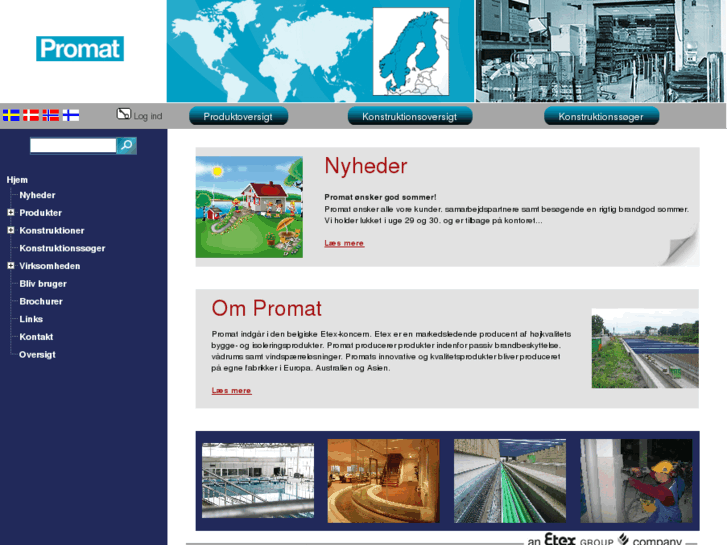Click the search magnifier button
This screenshot has height=545, width=727.
point(127,146)
